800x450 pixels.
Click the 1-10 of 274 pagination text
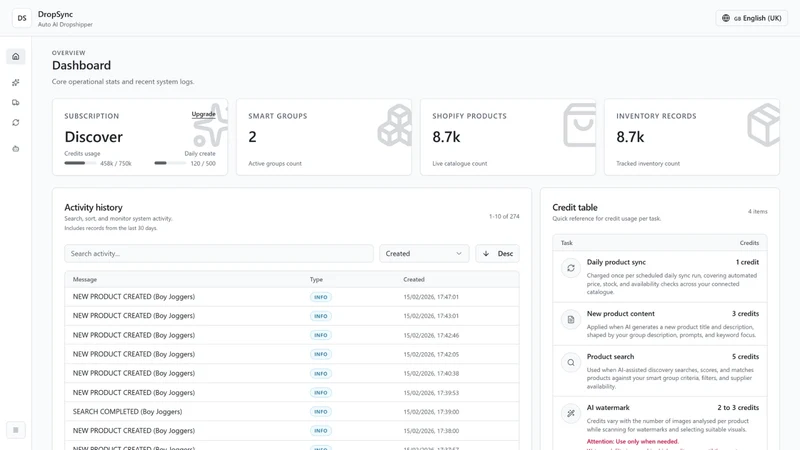tap(504, 216)
